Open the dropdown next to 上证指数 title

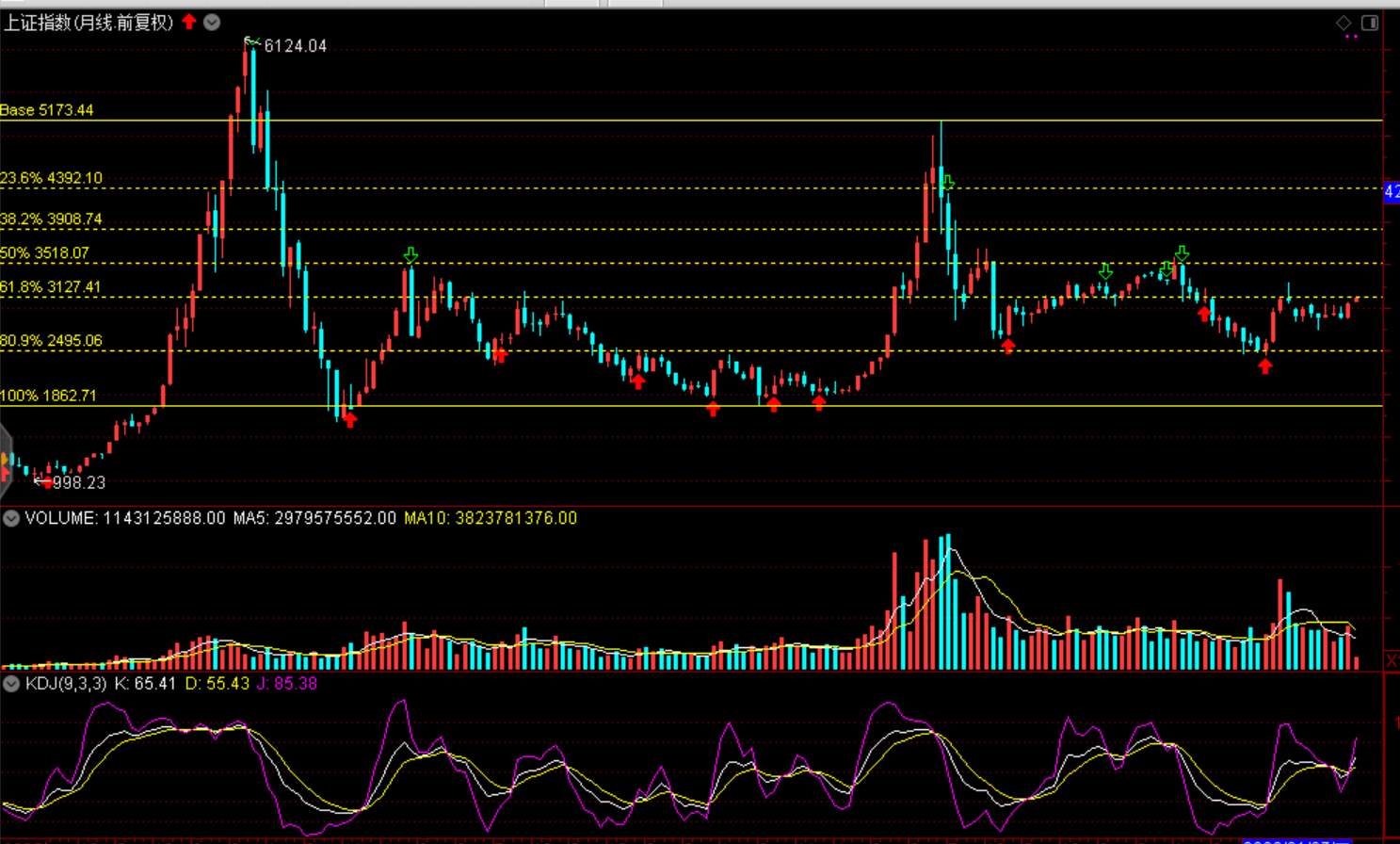click(x=213, y=22)
